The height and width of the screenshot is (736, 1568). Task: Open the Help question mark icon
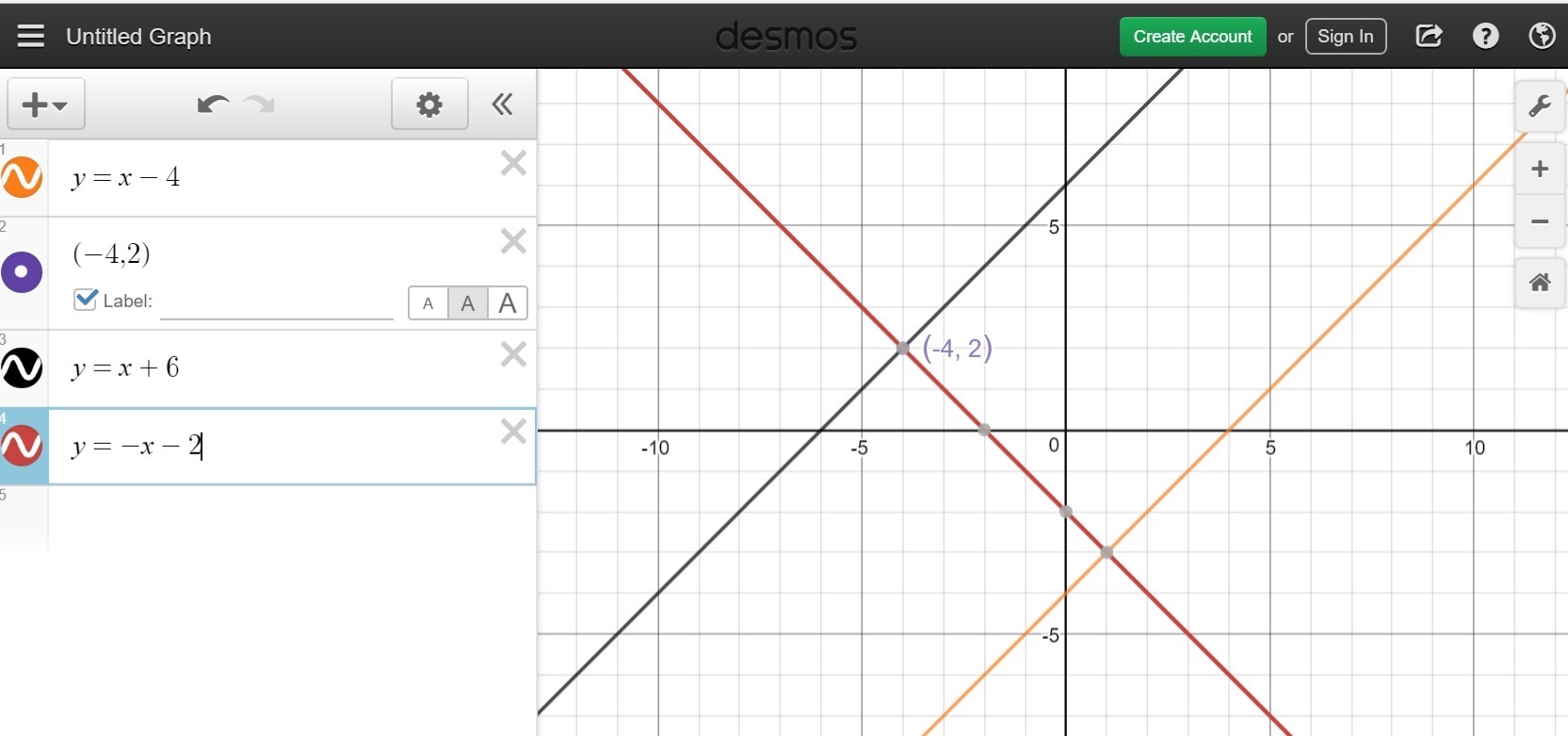1485,36
